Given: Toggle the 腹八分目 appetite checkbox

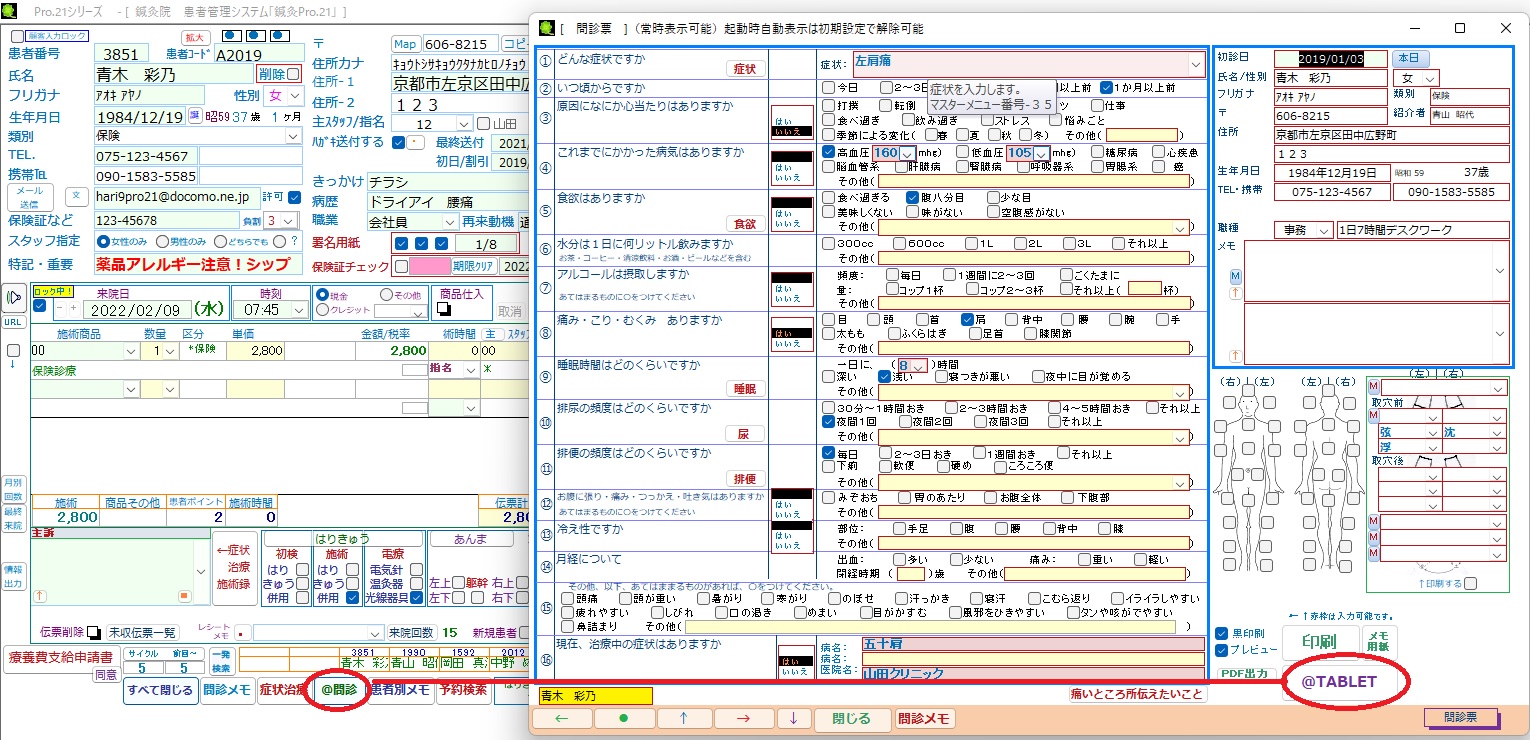Looking at the screenshot, I should [x=913, y=198].
